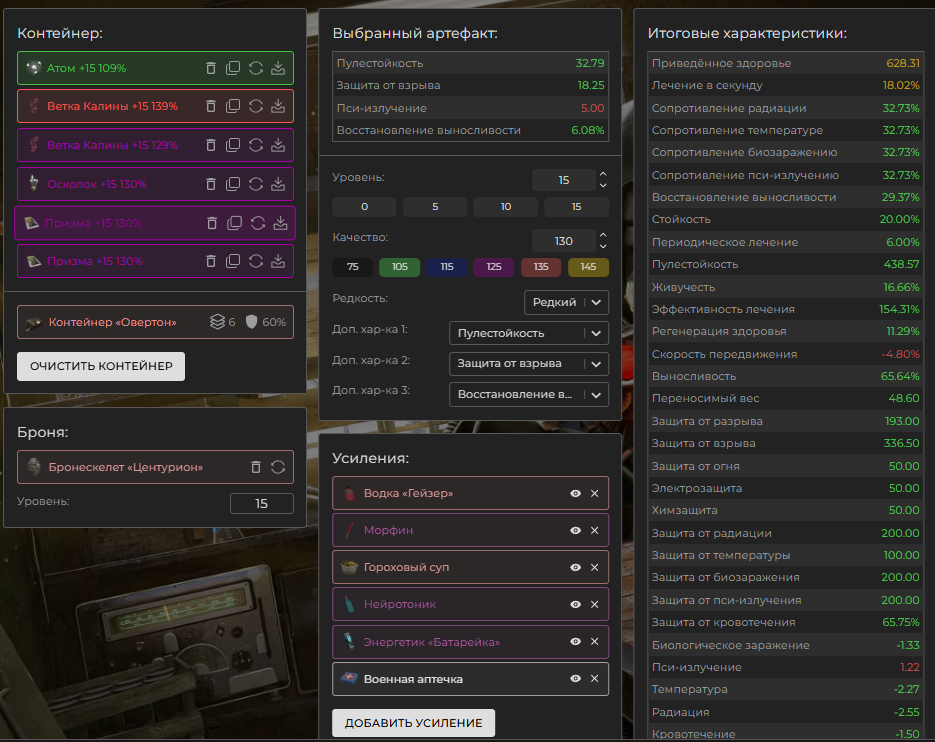Select the purple 125 quality swatch
Screen dimensions: 935x742
(x=494, y=267)
